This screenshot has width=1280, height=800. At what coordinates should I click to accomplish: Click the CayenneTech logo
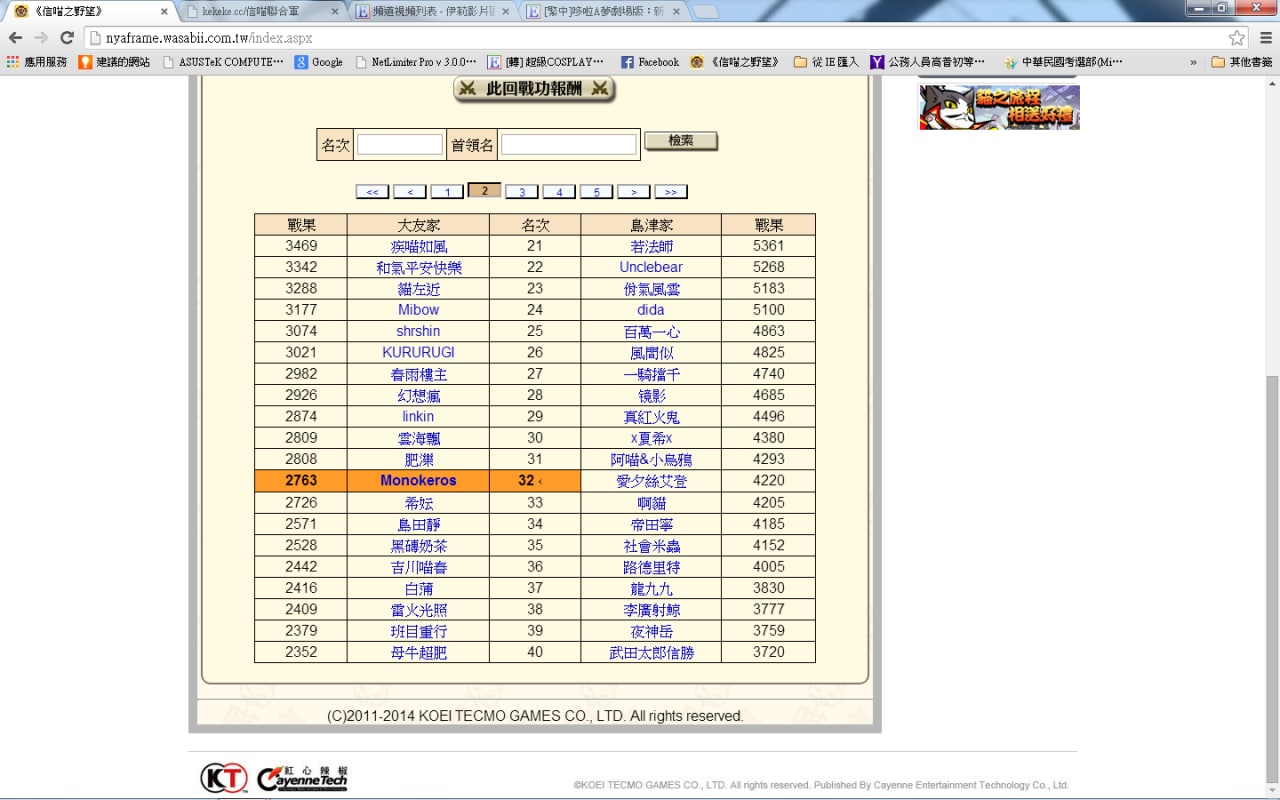point(302,778)
